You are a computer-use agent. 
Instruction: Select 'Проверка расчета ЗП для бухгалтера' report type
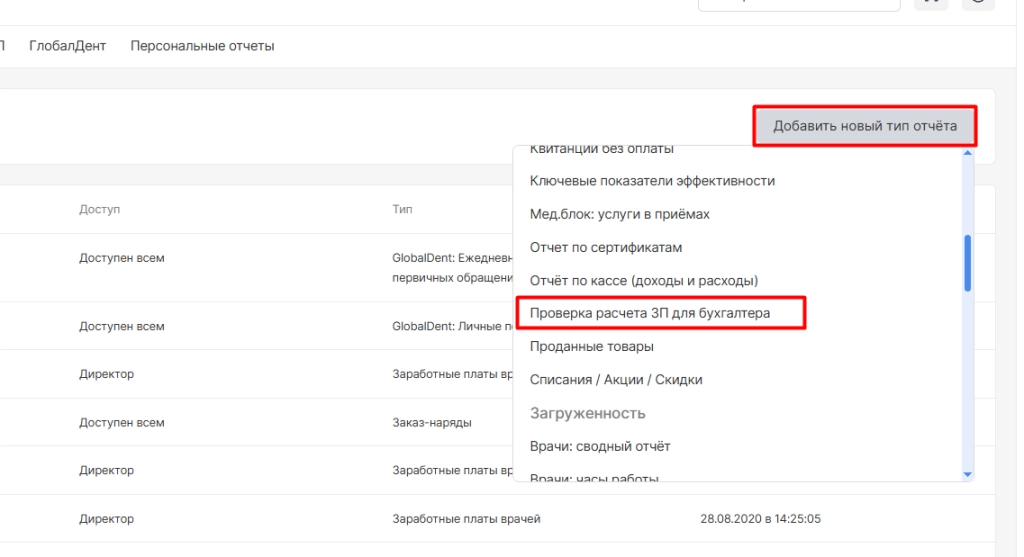[x=649, y=314]
